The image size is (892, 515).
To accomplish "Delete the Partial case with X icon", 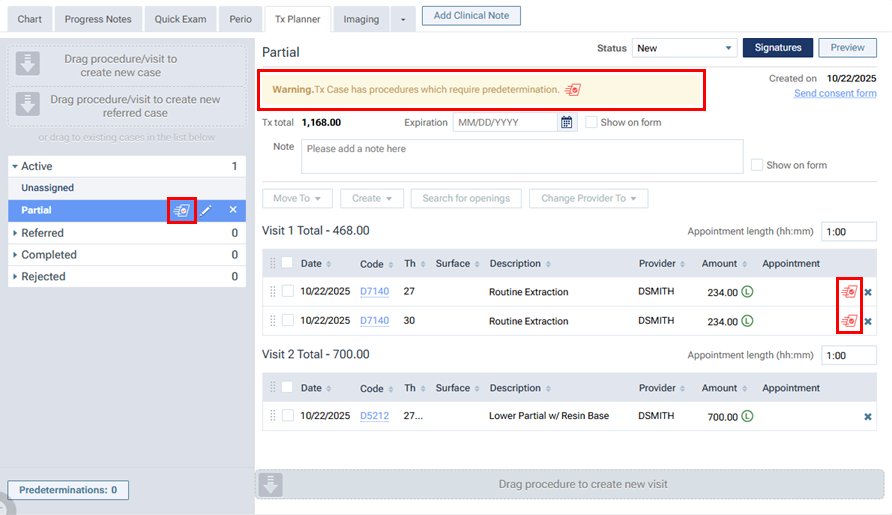I will tap(233, 210).
